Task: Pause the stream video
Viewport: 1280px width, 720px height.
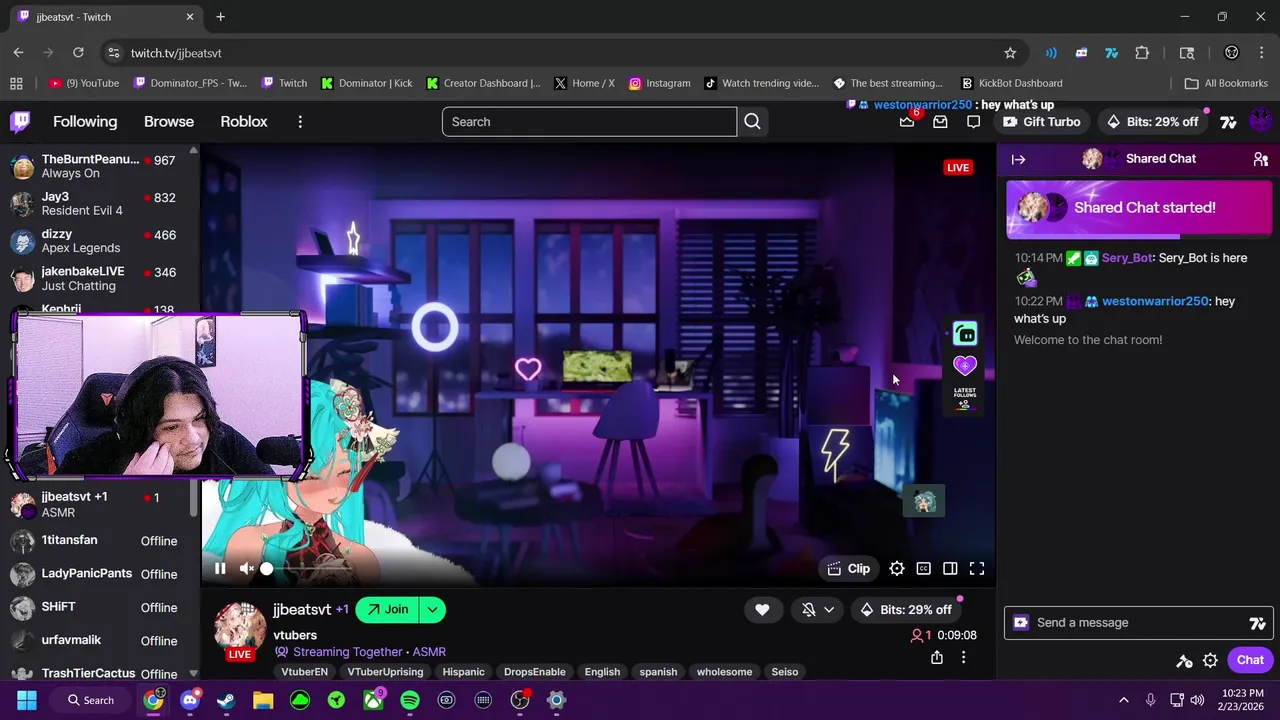Action: 220,569
